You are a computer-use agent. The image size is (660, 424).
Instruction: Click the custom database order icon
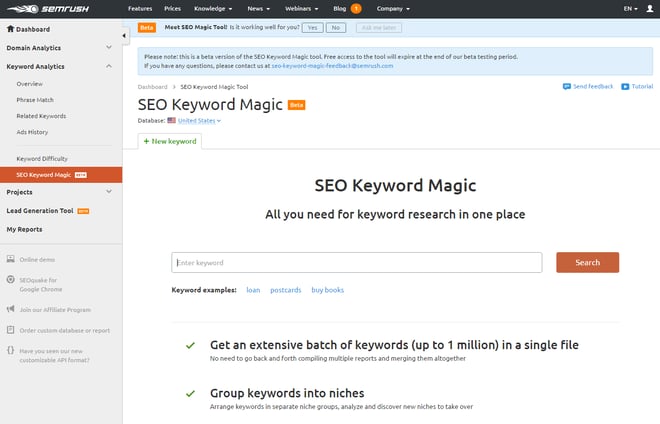(11, 330)
